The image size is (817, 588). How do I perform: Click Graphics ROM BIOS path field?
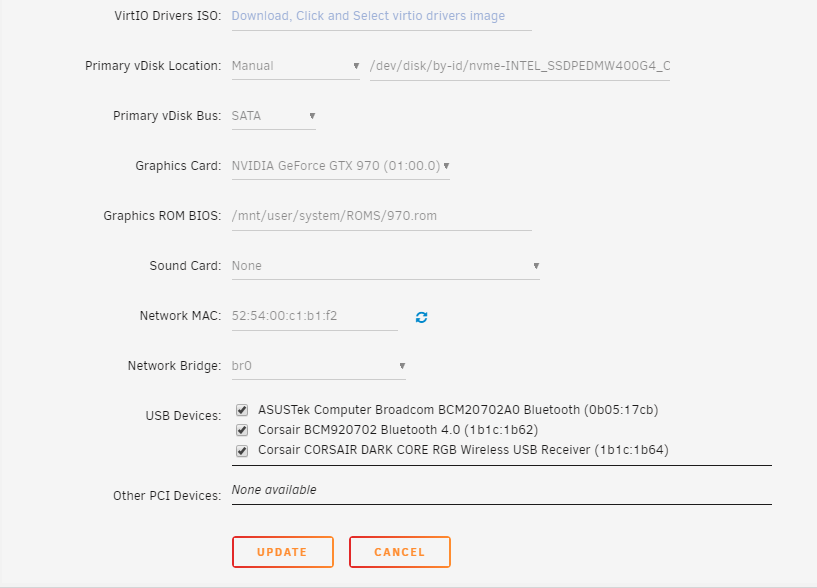381,216
